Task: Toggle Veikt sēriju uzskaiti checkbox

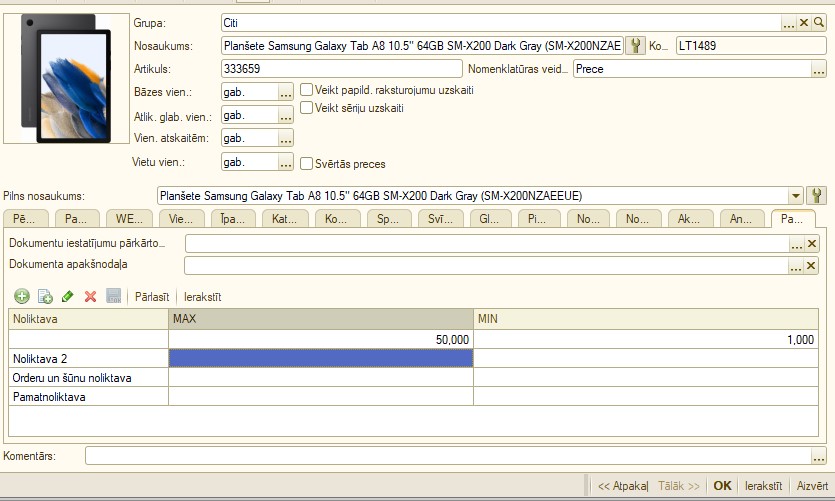Action: click(x=307, y=108)
